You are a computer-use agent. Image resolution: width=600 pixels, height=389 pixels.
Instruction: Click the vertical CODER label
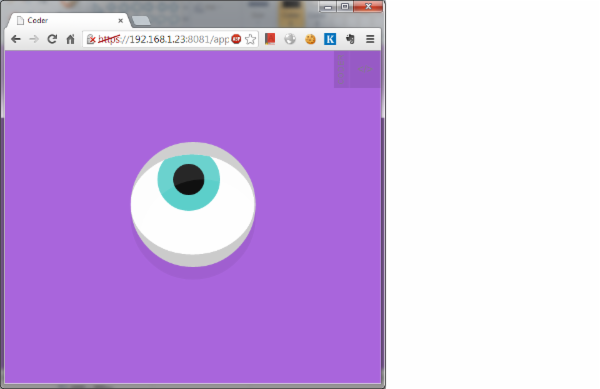coord(341,69)
